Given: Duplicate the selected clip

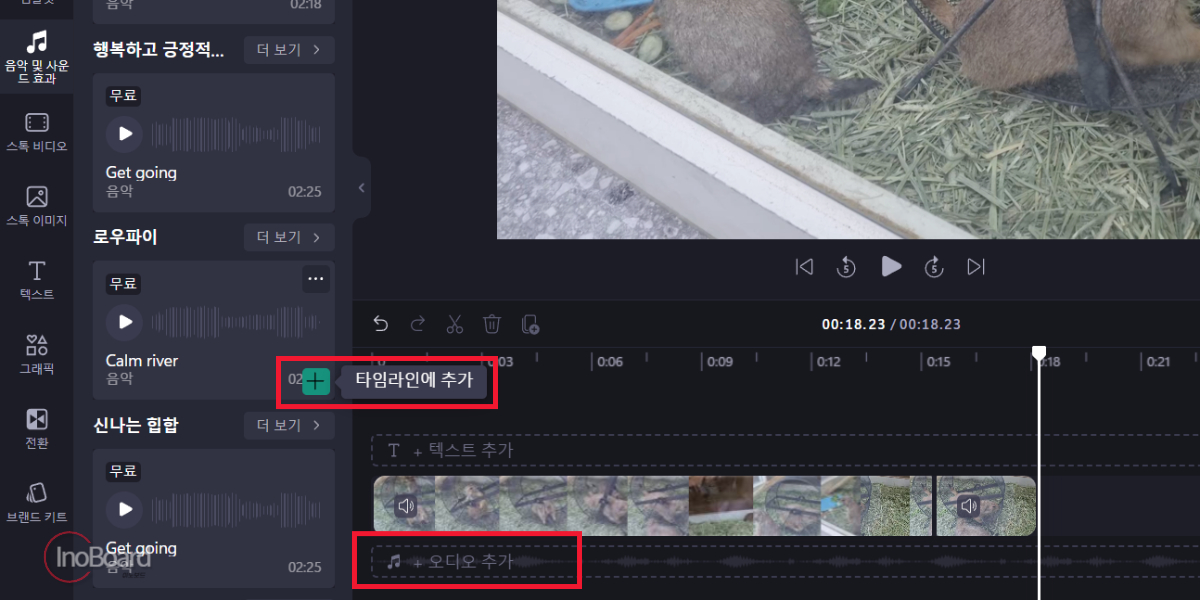Looking at the screenshot, I should 530,323.
